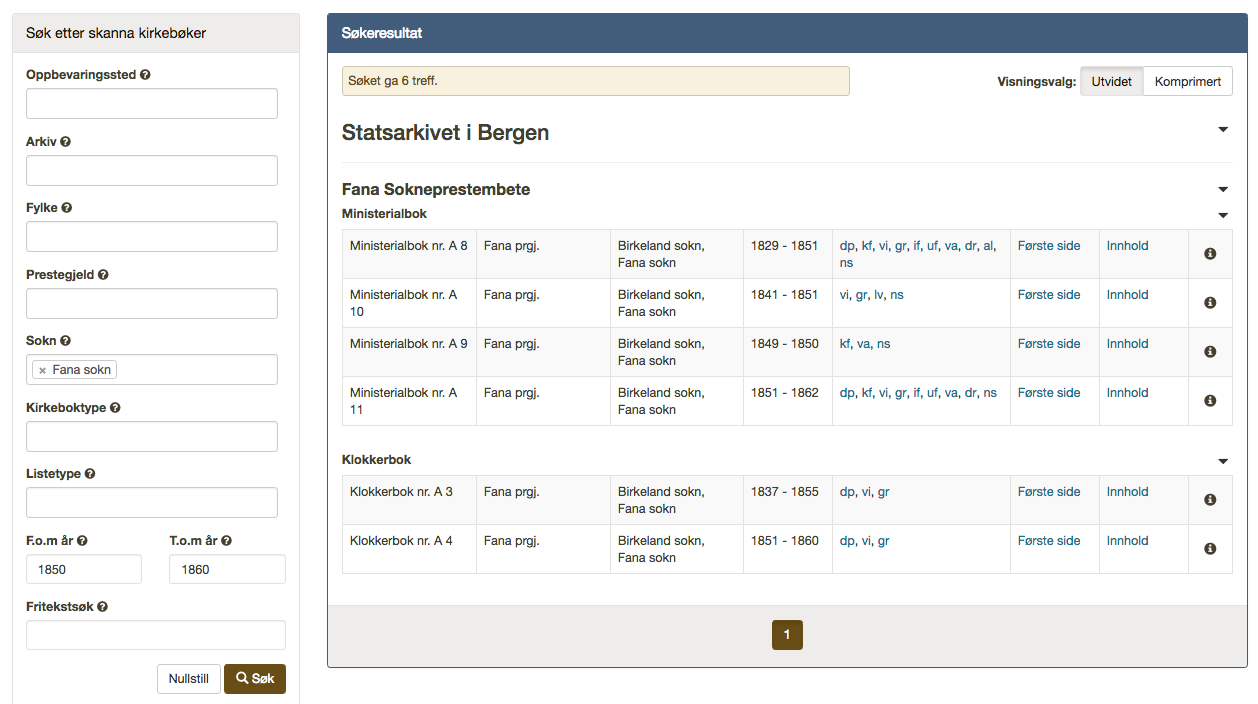Screen dimensions: 1258x704
Task: Open Første side for Ministerialbok A 8
Action: [1049, 246]
